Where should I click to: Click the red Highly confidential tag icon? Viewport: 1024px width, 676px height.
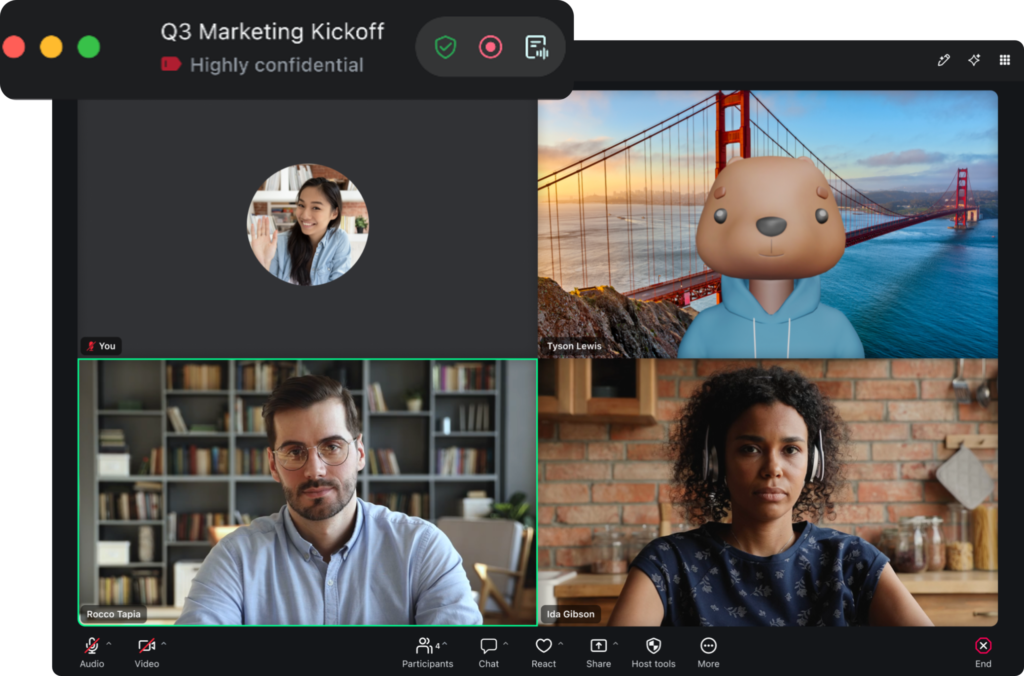[x=171, y=64]
